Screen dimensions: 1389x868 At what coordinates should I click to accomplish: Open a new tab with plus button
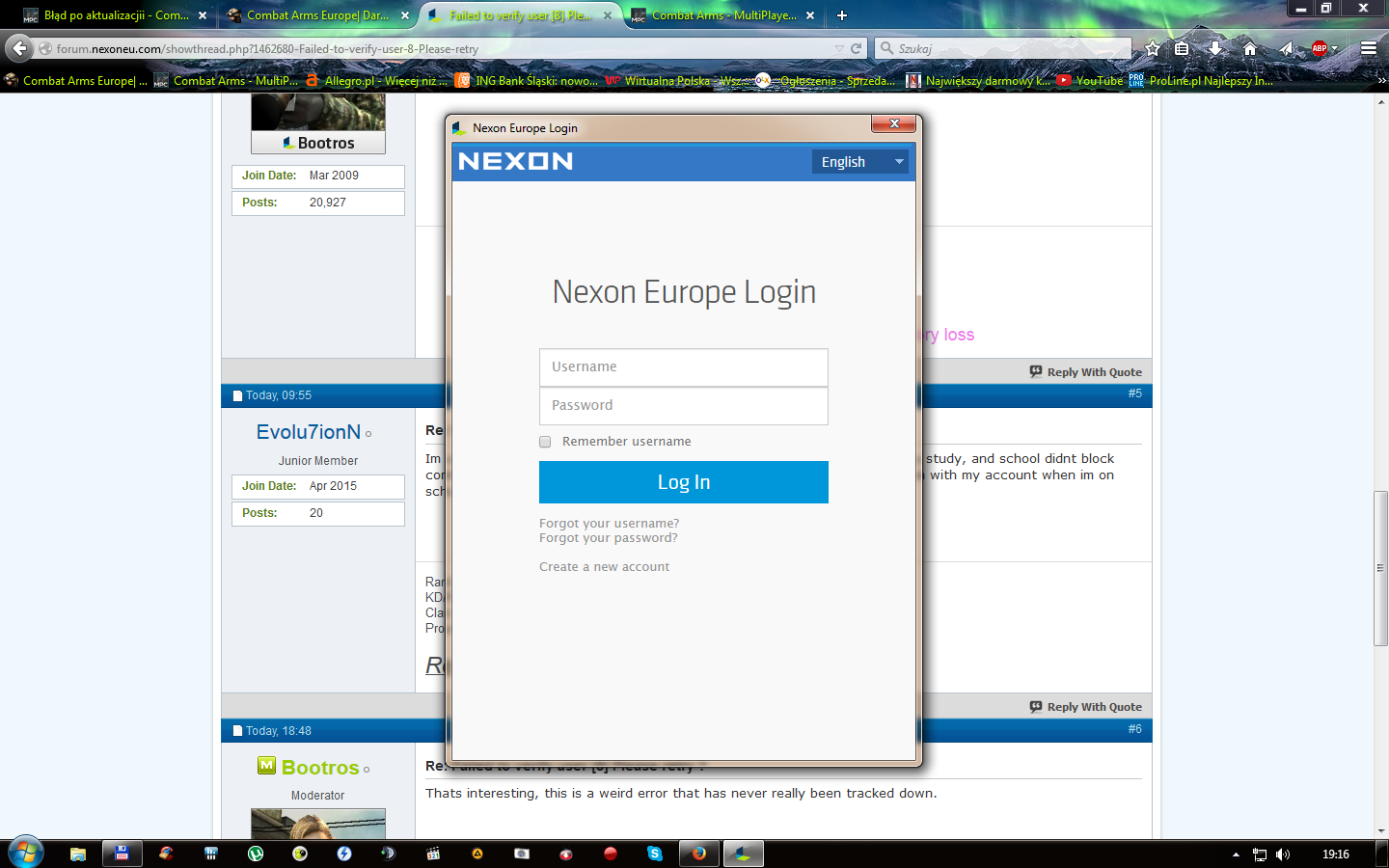tap(842, 15)
